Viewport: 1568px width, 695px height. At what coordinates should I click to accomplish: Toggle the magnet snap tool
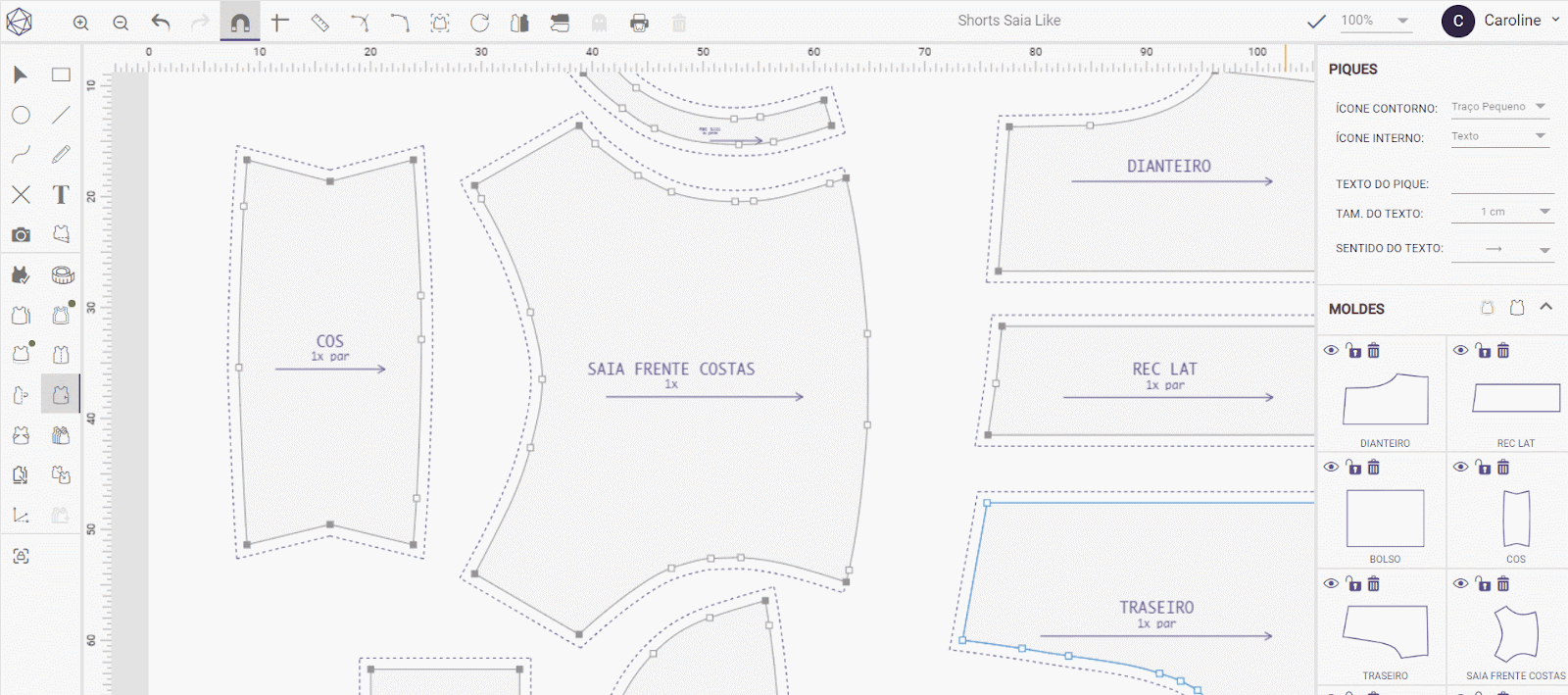[240, 23]
